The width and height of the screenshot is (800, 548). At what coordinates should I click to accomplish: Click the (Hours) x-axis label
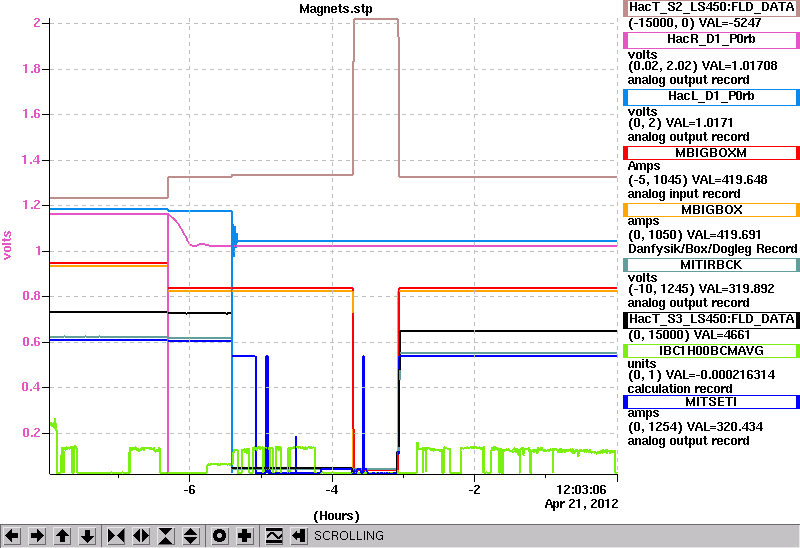tap(336, 516)
